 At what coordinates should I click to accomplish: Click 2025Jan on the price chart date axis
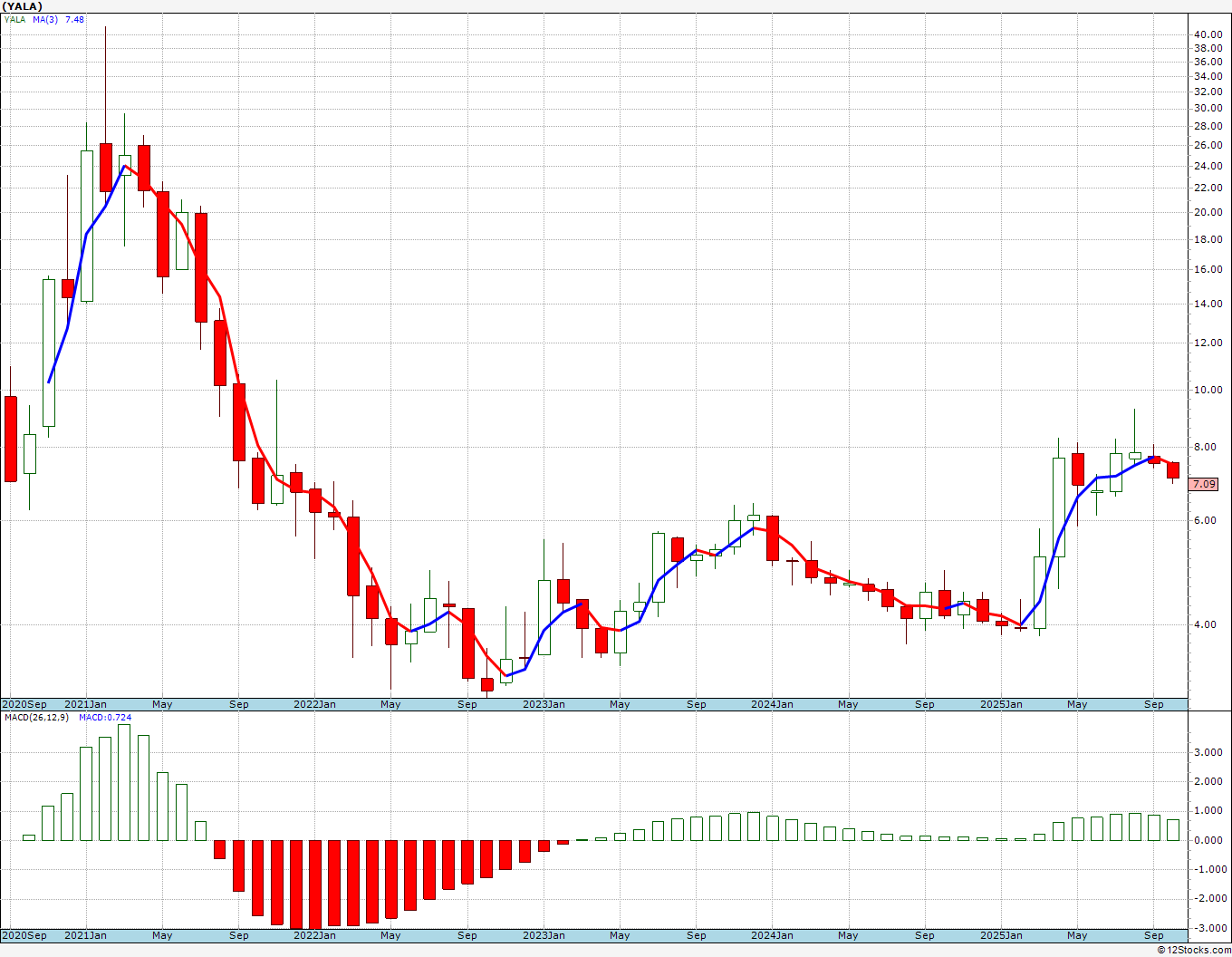pos(1001,704)
